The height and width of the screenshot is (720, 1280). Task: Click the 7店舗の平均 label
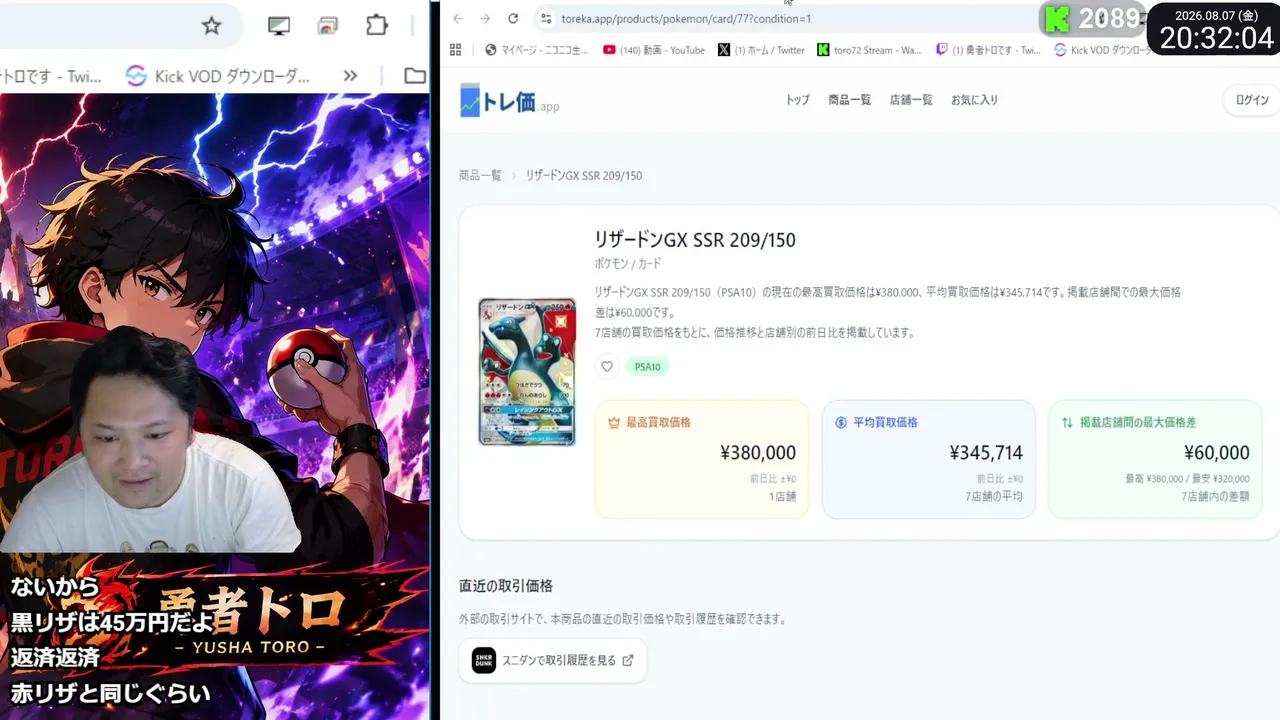coord(994,496)
